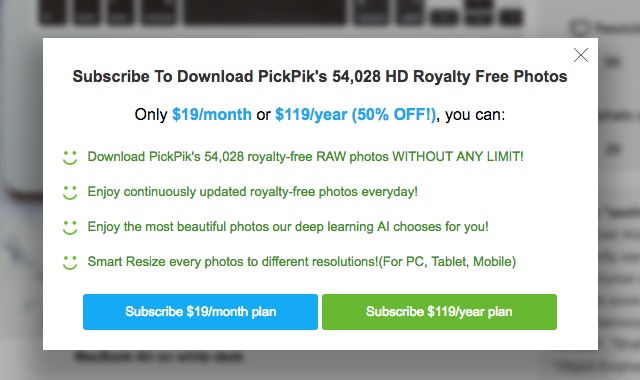Click the 'you can:' text after prices
Image resolution: width=640 pixels, height=380 pixels.
475,115
